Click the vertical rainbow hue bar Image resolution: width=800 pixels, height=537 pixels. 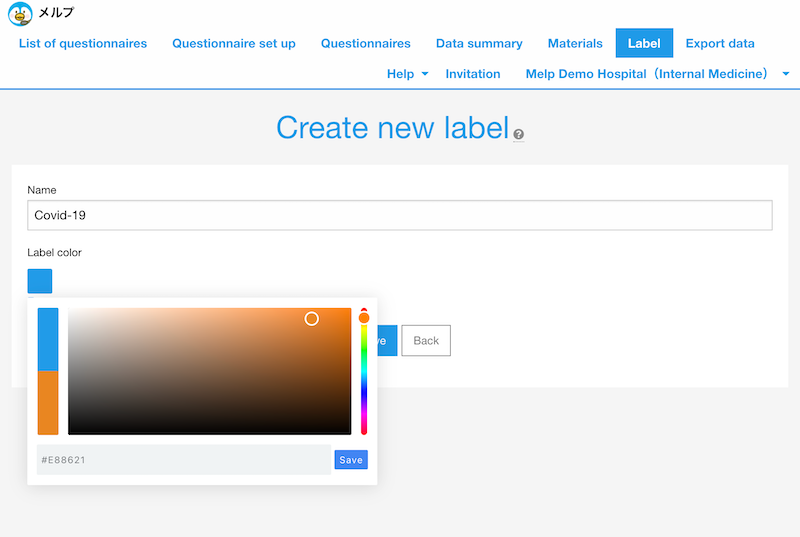(364, 371)
